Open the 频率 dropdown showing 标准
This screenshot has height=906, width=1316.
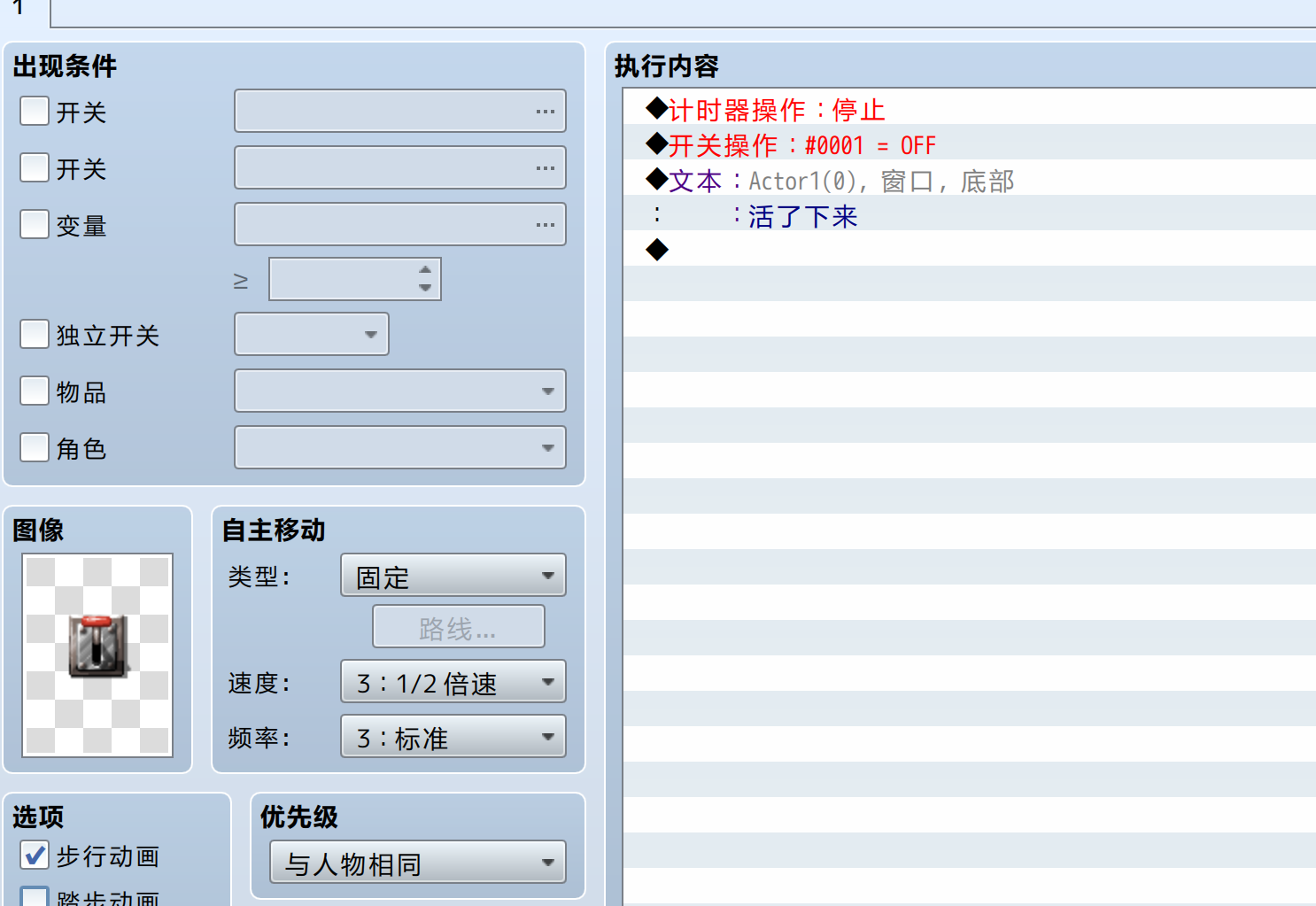point(453,737)
